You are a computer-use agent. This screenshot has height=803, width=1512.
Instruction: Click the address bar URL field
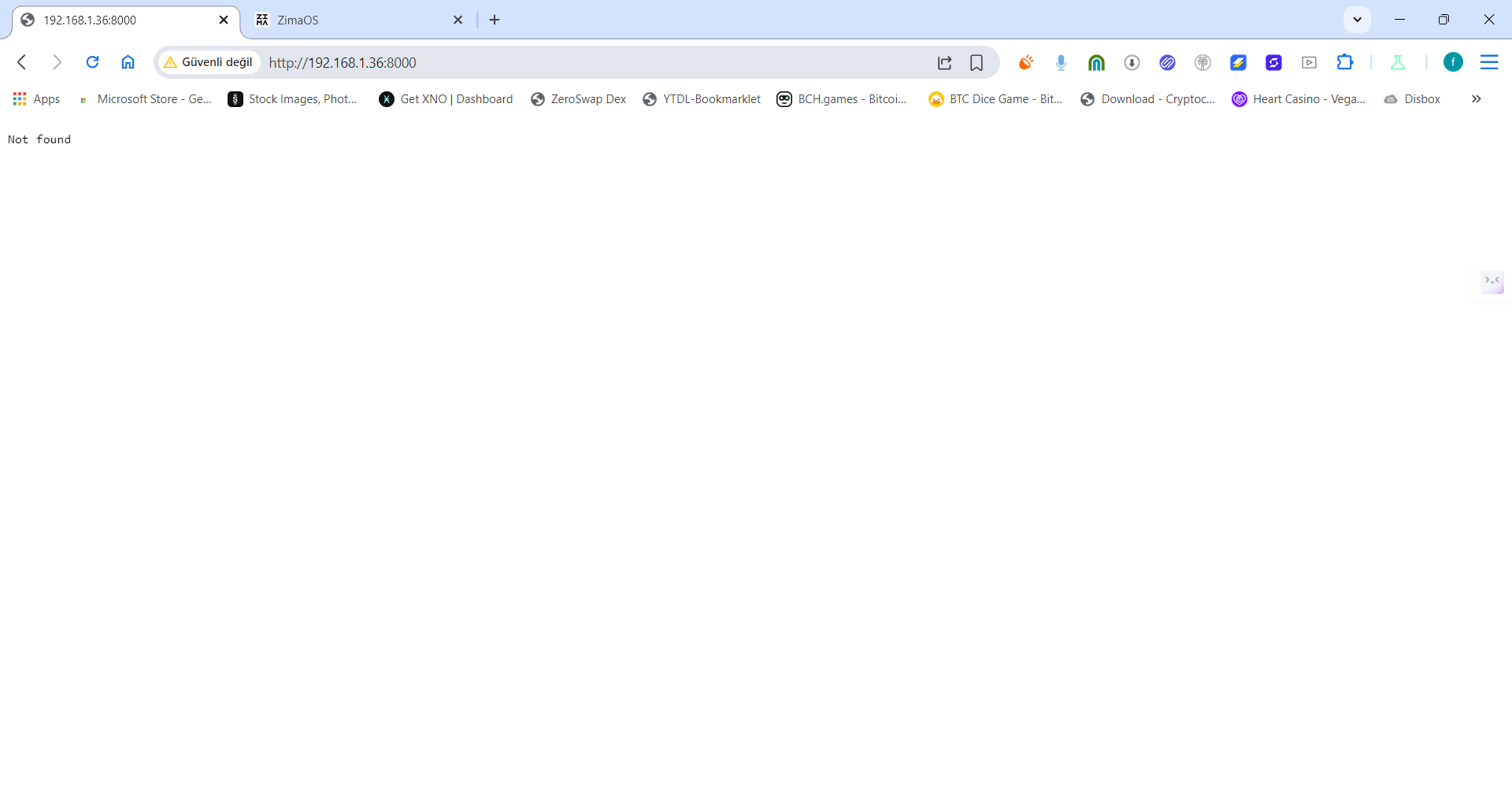(x=591, y=63)
